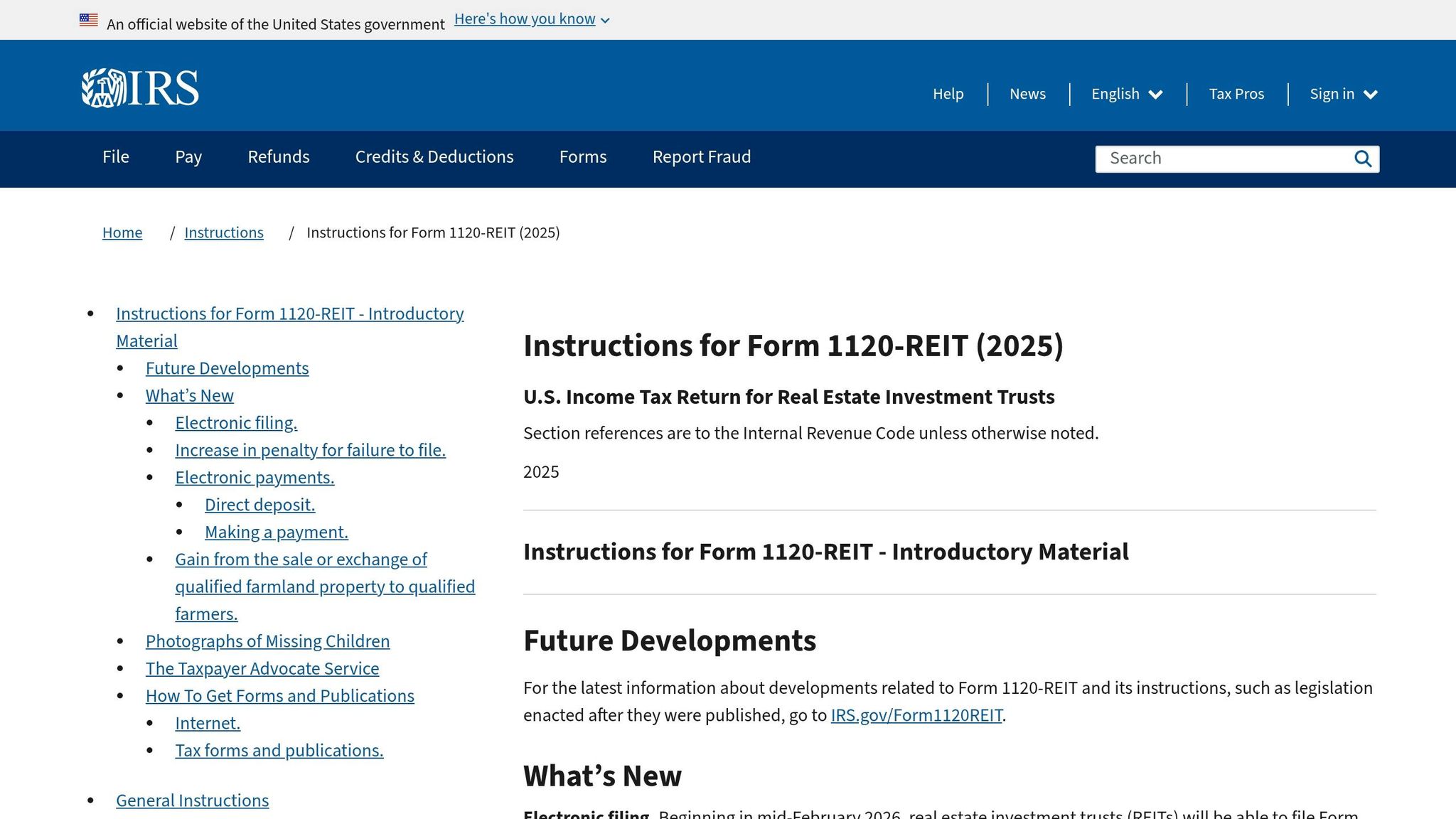Open Credits & Deductions menu

tap(434, 157)
